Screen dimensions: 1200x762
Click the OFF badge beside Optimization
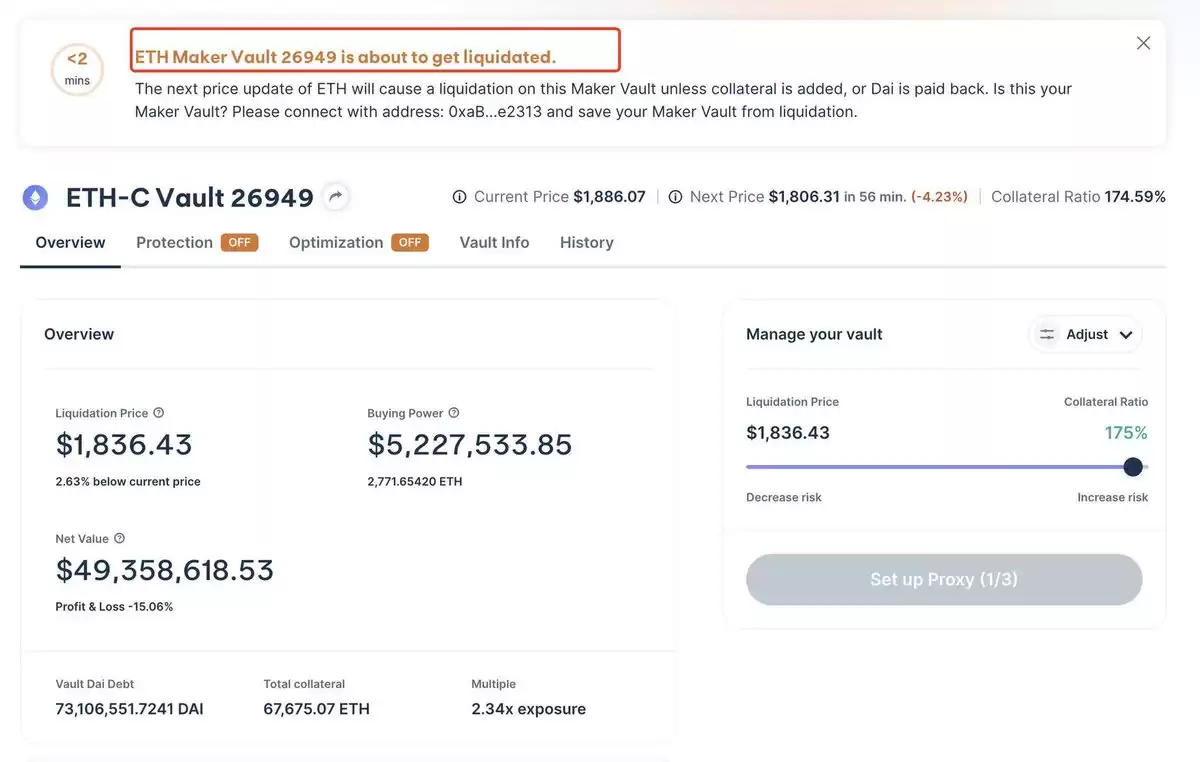410,243
